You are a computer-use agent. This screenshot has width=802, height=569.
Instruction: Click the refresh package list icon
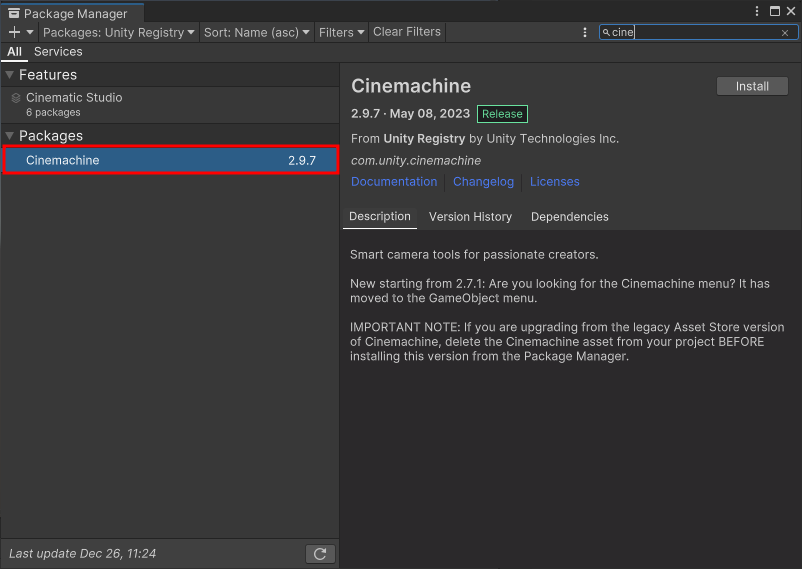click(x=320, y=554)
